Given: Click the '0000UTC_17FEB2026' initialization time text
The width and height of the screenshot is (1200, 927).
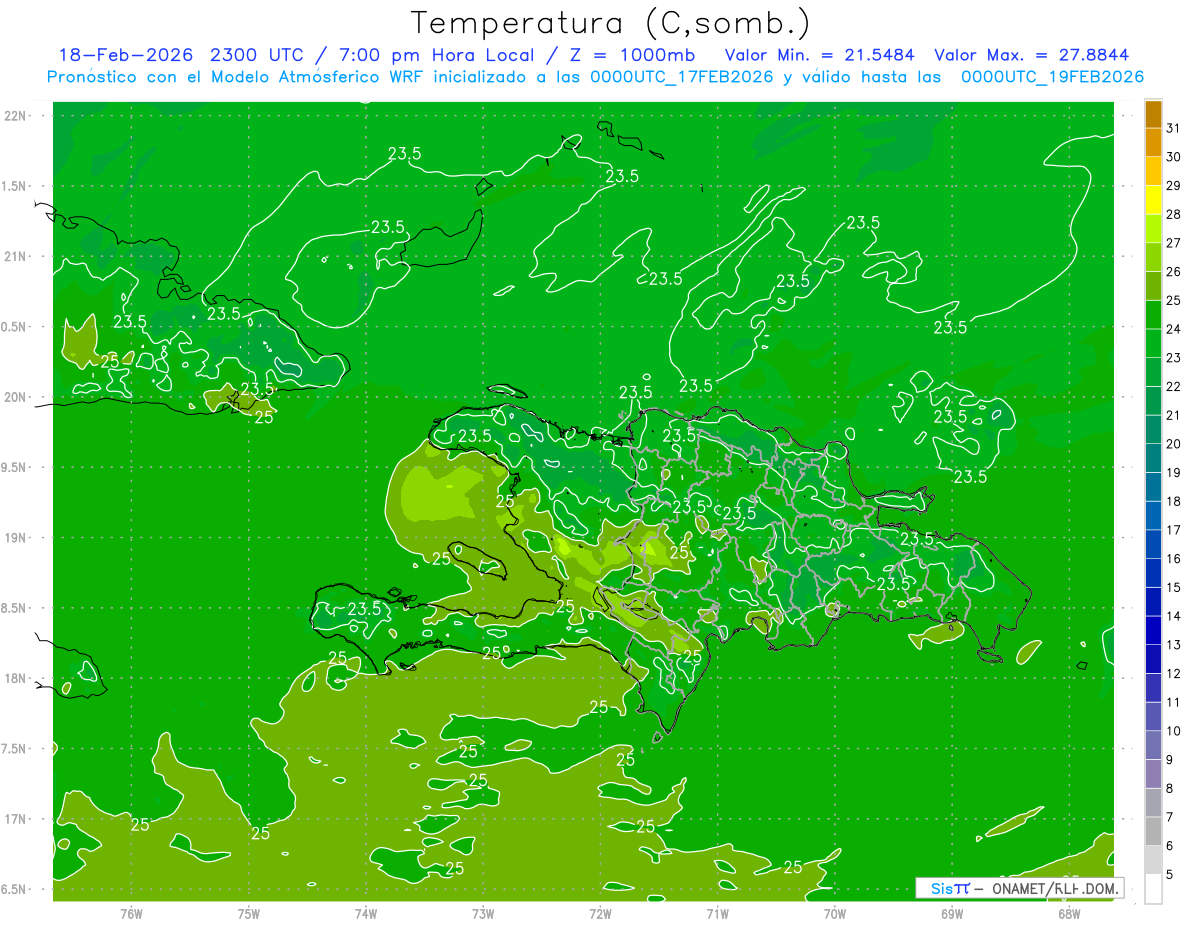Looking at the screenshot, I should coord(683,77).
